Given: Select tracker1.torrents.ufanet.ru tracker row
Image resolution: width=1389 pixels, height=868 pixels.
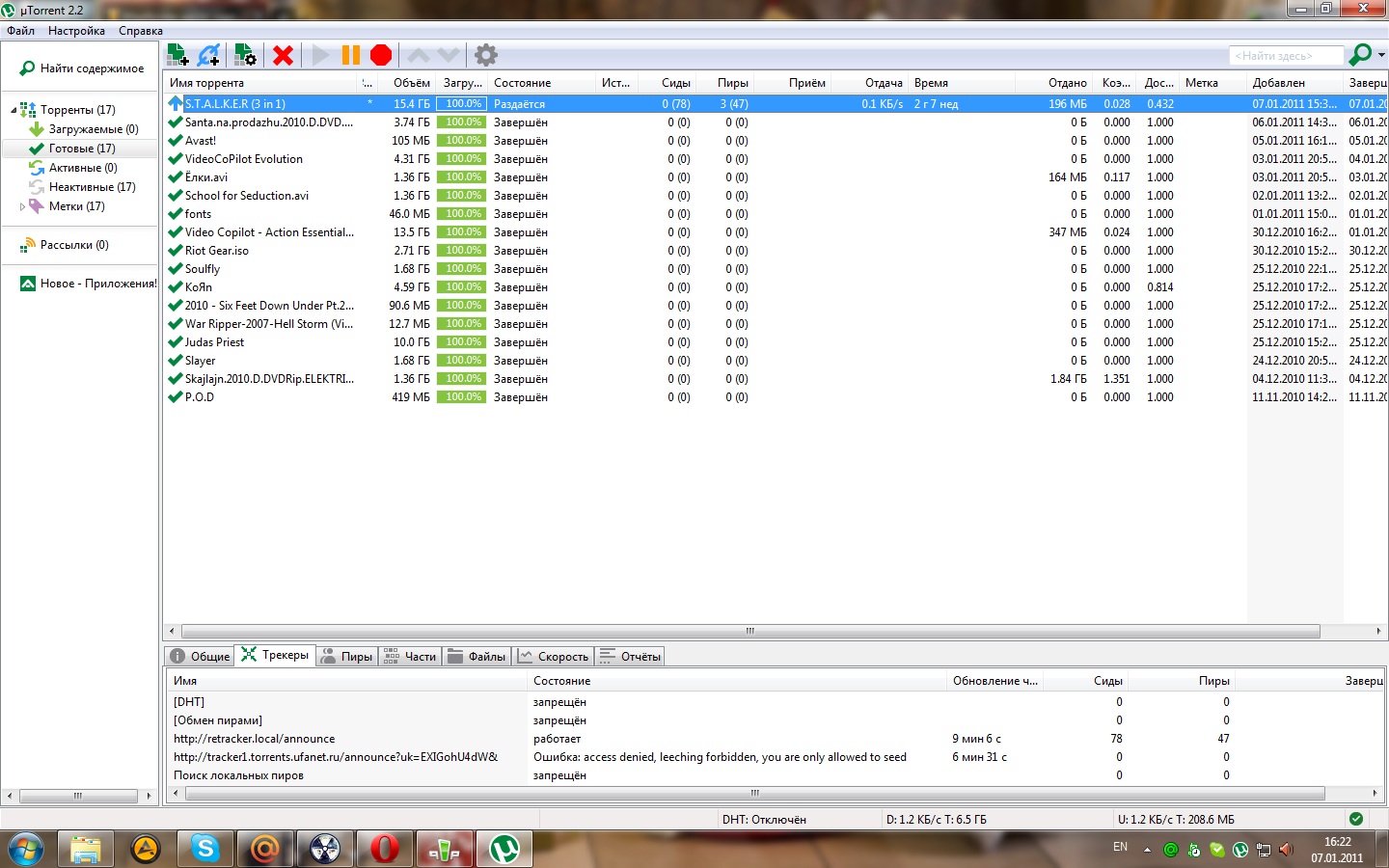Looking at the screenshot, I should coord(776,757).
